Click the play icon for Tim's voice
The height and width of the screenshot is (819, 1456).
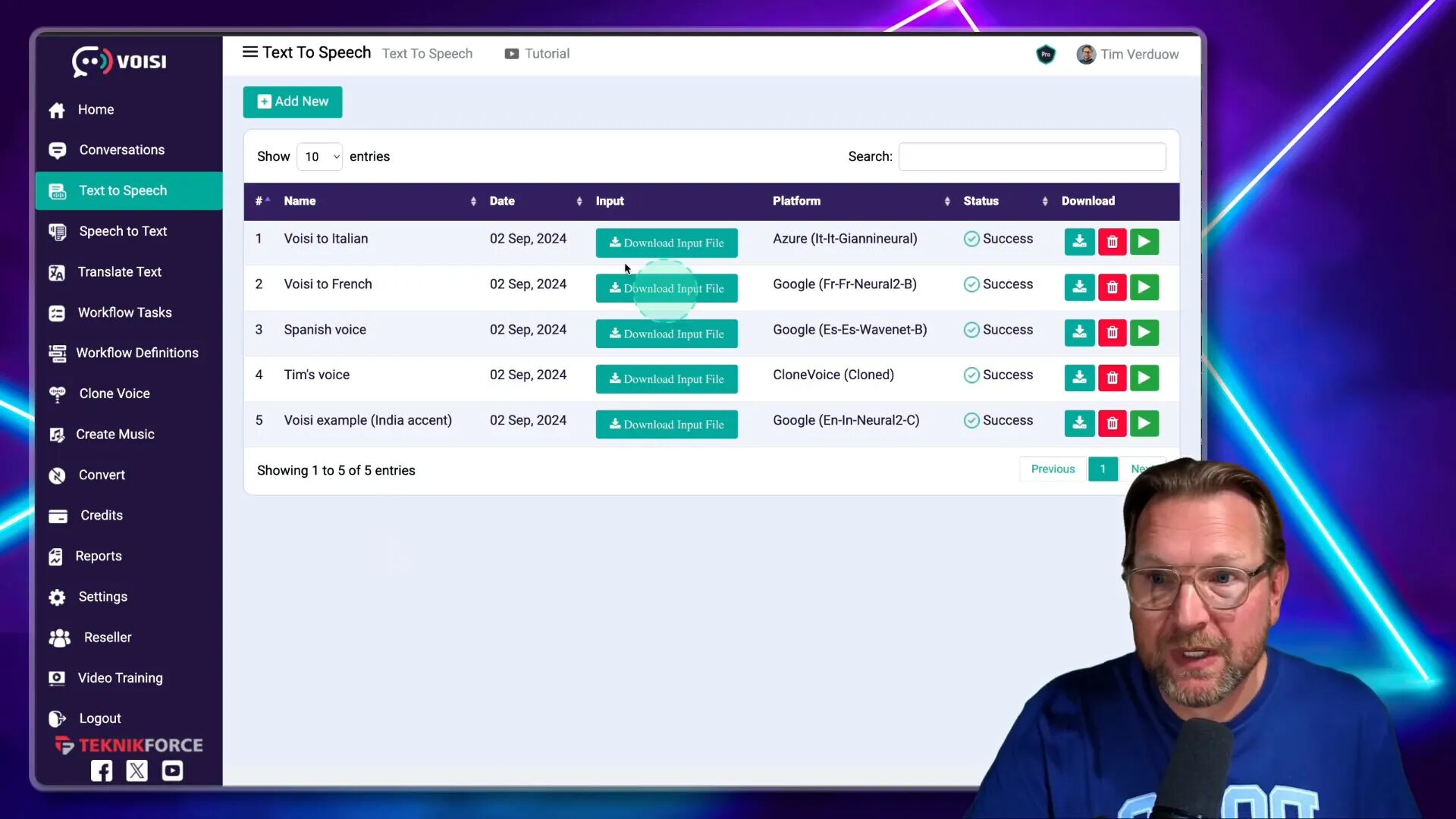pyautogui.click(x=1144, y=378)
